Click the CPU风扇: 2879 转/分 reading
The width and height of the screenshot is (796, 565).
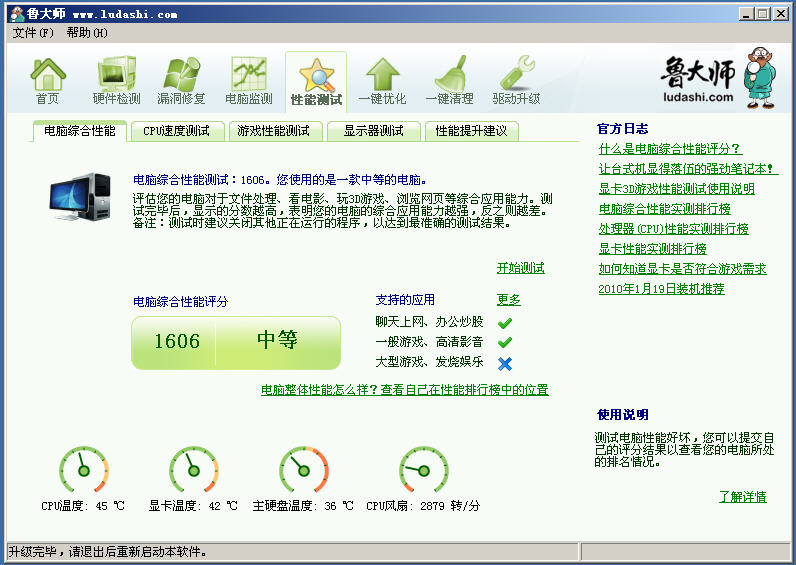(423, 506)
